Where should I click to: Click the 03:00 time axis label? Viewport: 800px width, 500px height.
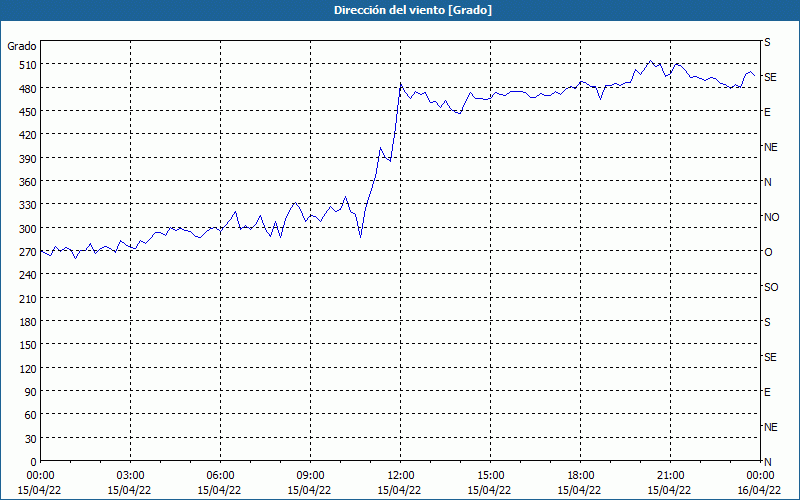130,476
